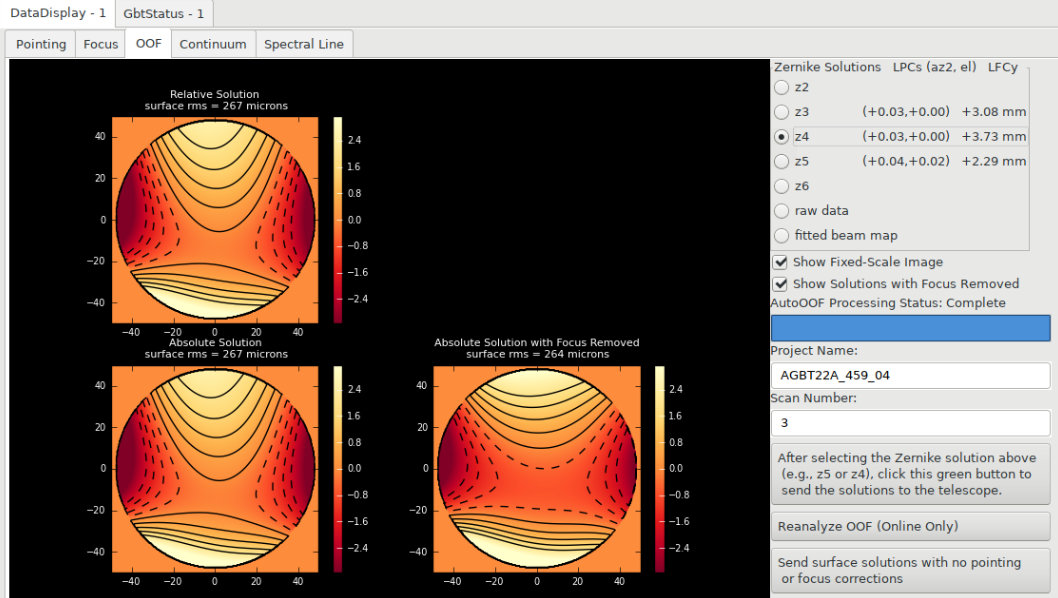Click the Relative Solution surface plot
Viewport: 1058px width, 598px height.
(215, 220)
